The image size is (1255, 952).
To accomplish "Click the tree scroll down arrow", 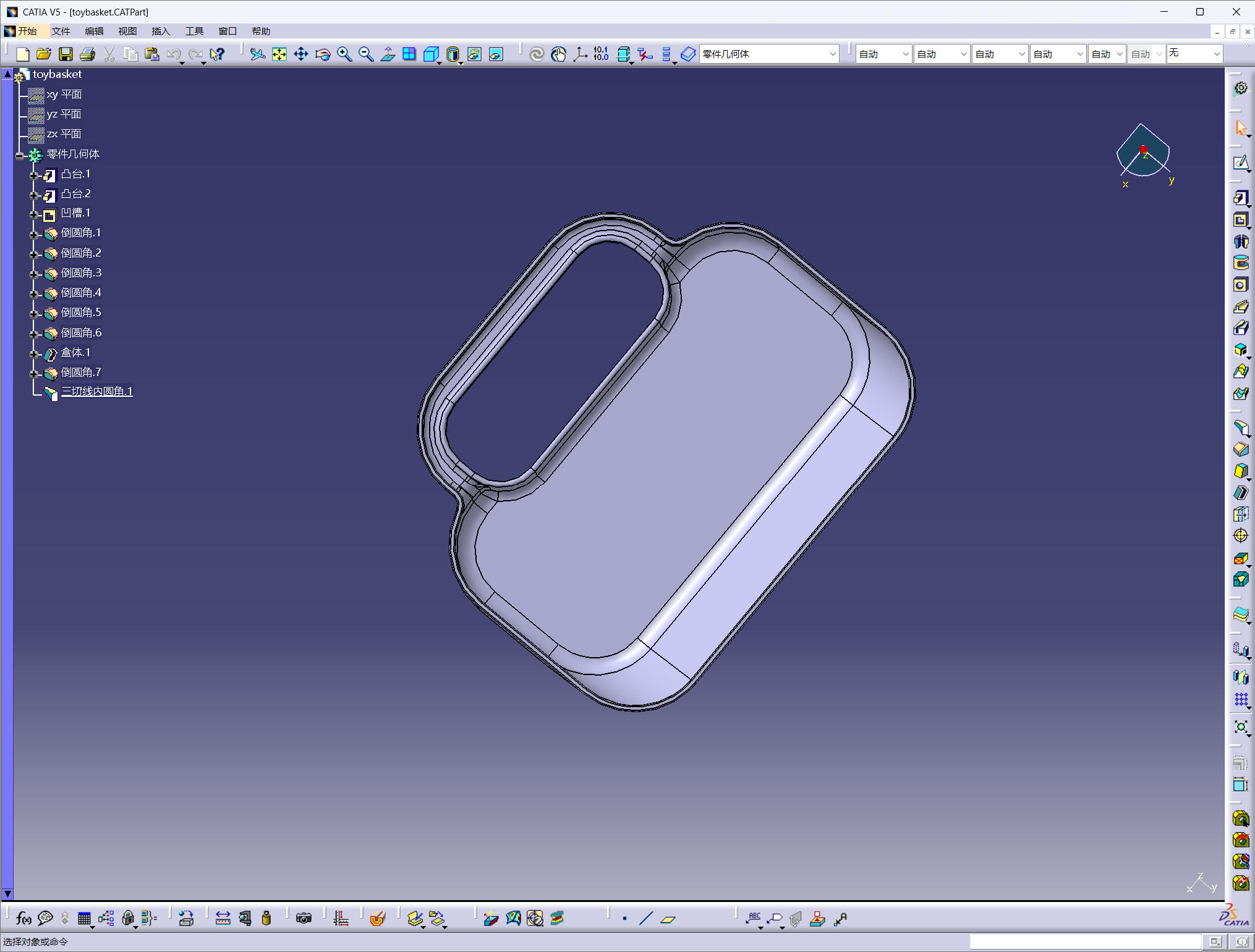I will click(7, 894).
